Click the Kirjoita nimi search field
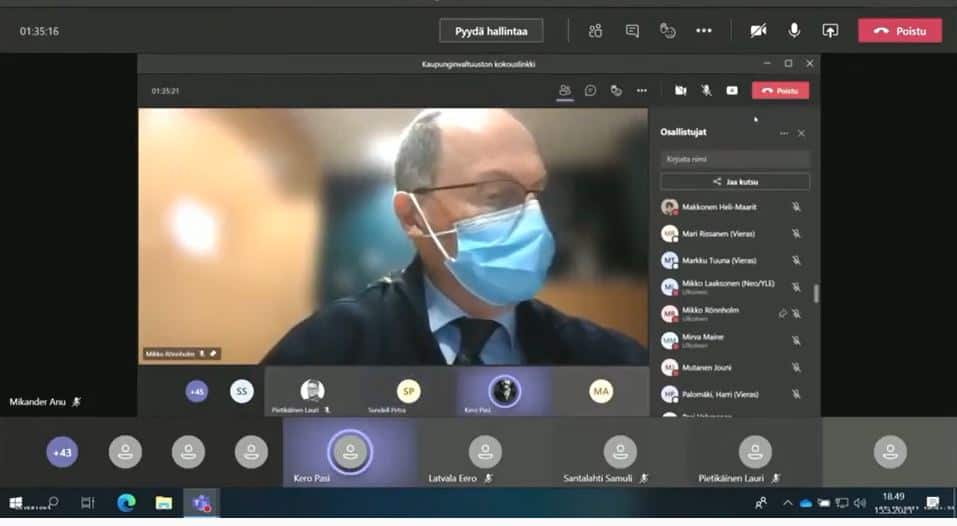Image resolution: width=957 pixels, height=526 pixels. tap(735, 159)
